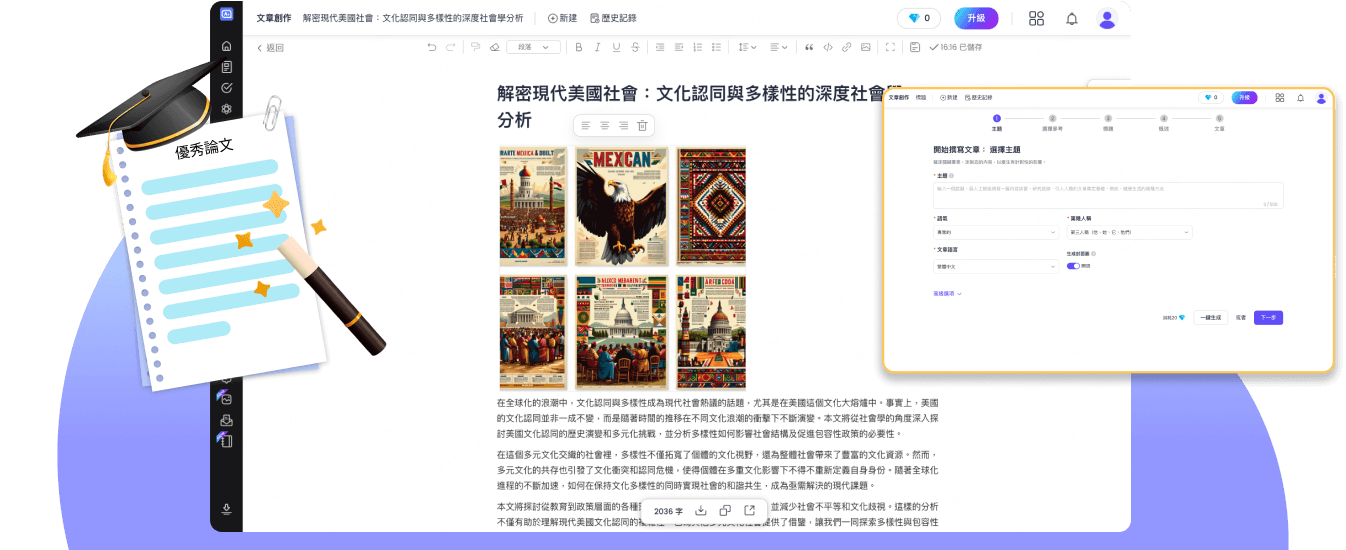Open the document icon in the sidebar

point(227,67)
